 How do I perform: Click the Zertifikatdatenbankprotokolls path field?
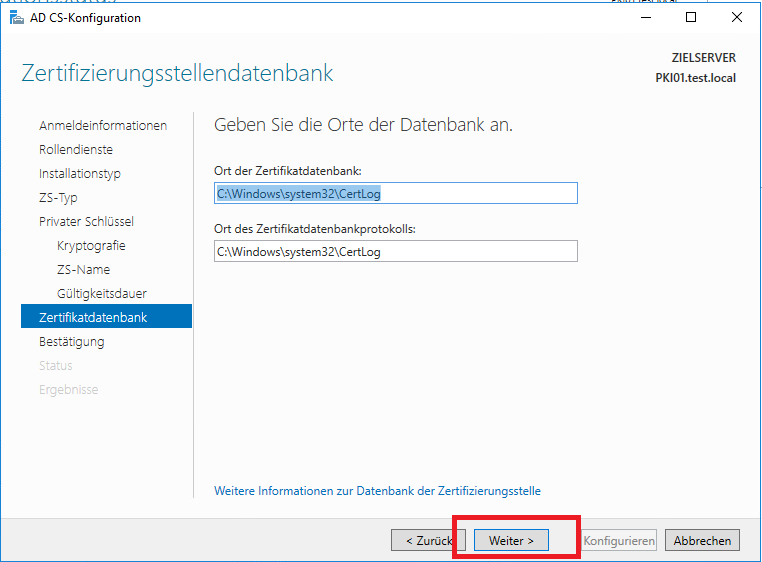coord(396,251)
